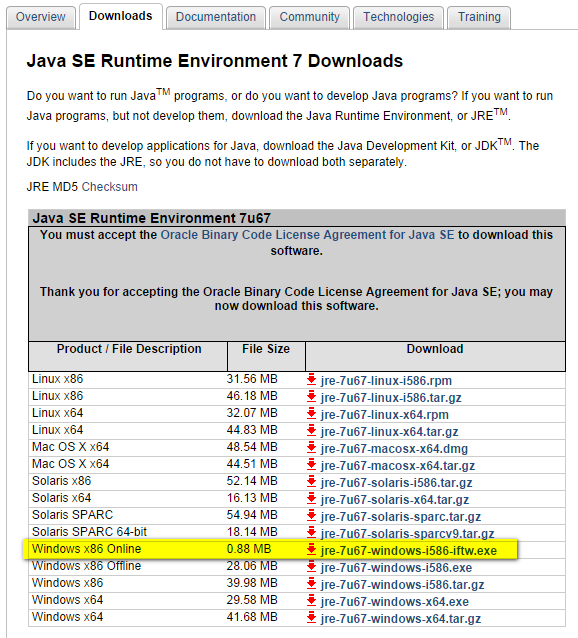Screen dimensions: 578x638
Task: Click download arrow icon for windows-i586-iftw.exe
Action: [312, 550]
